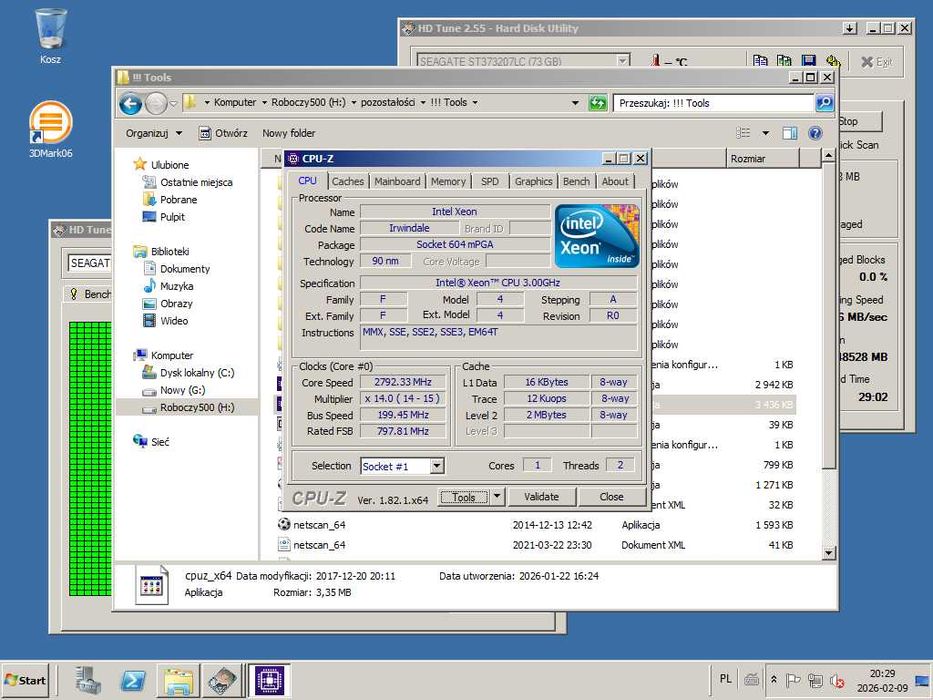Click the view mode icon in the Explorer toolbar
Image resolution: width=933 pixels, height=700 pixels.
click(743, 133)
